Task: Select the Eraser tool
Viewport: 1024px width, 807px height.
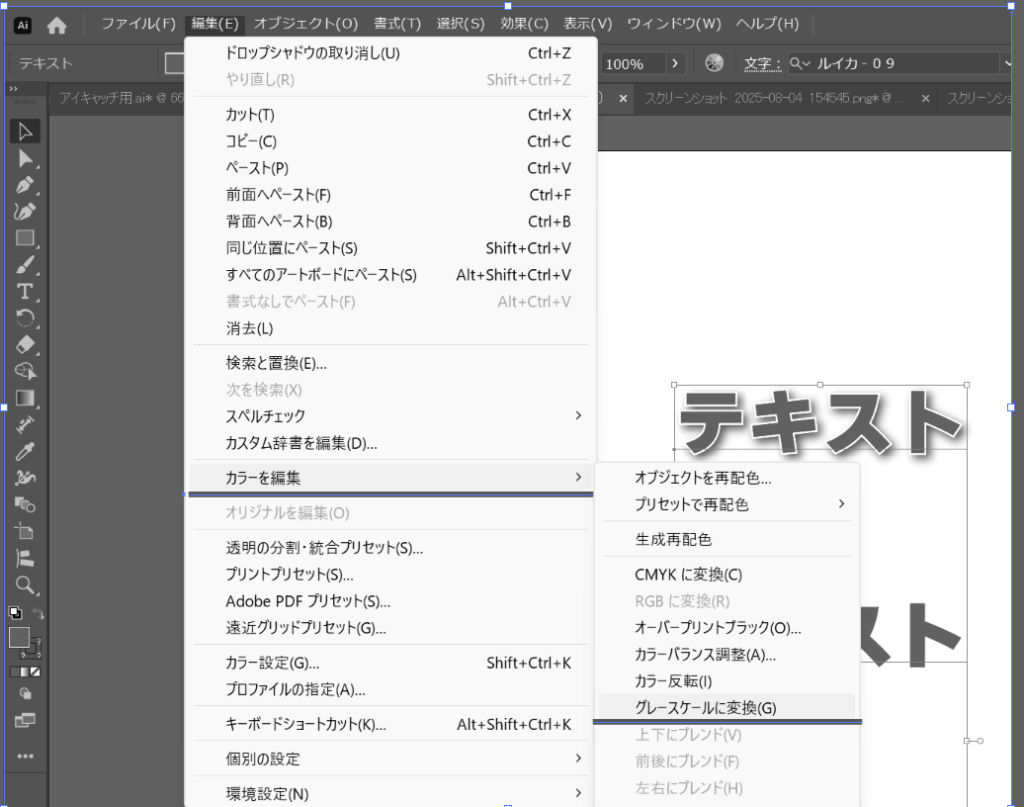Action: (x=25, y=345)
